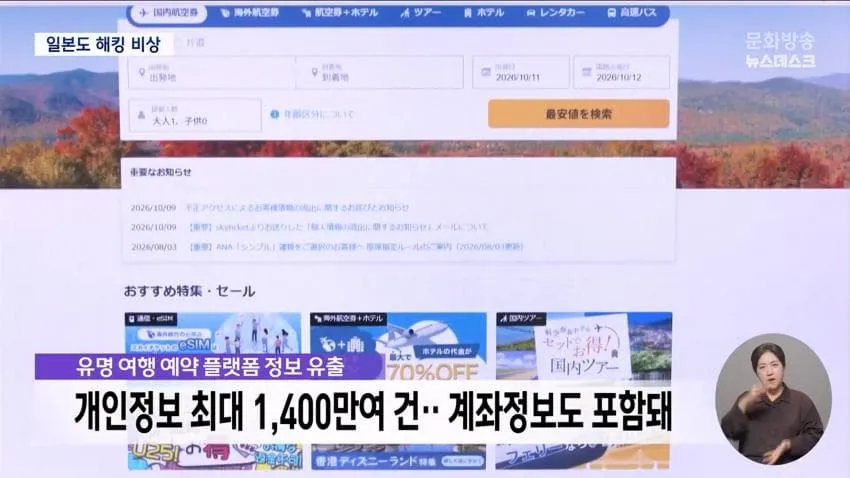Click the 出発地 departure field
Viewport: 850px width, 478px height.
point(212,72)
